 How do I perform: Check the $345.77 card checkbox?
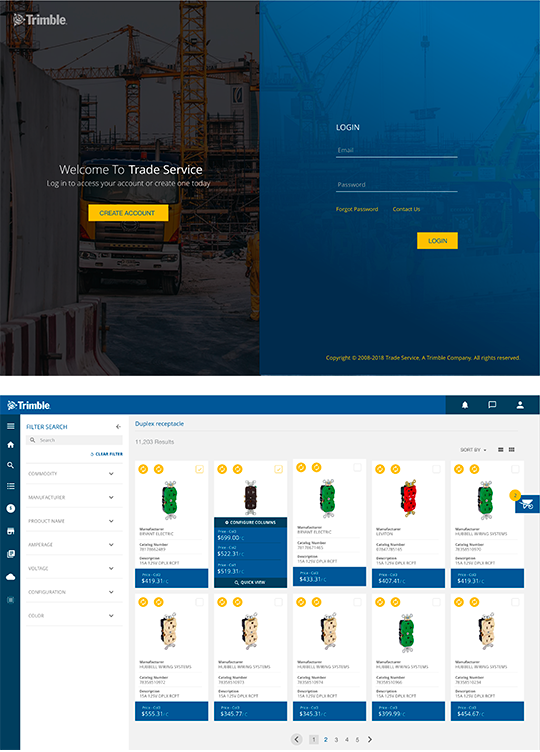(278, 602)
